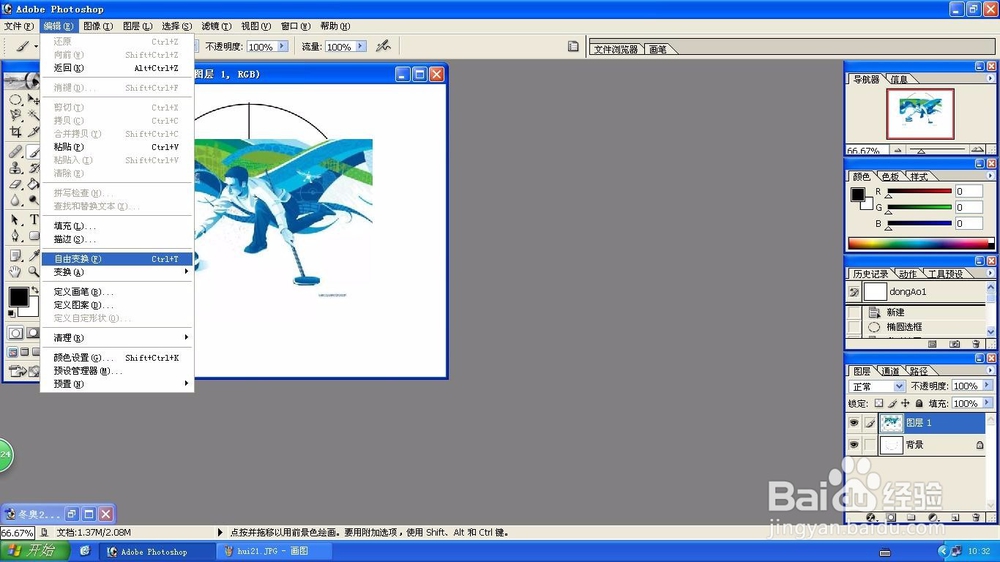Toggle lock image pixels brush icon

coord(892,403)
